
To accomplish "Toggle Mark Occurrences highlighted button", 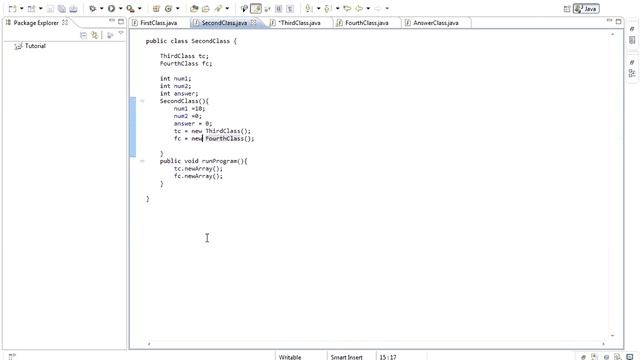I will click(256, 9).
